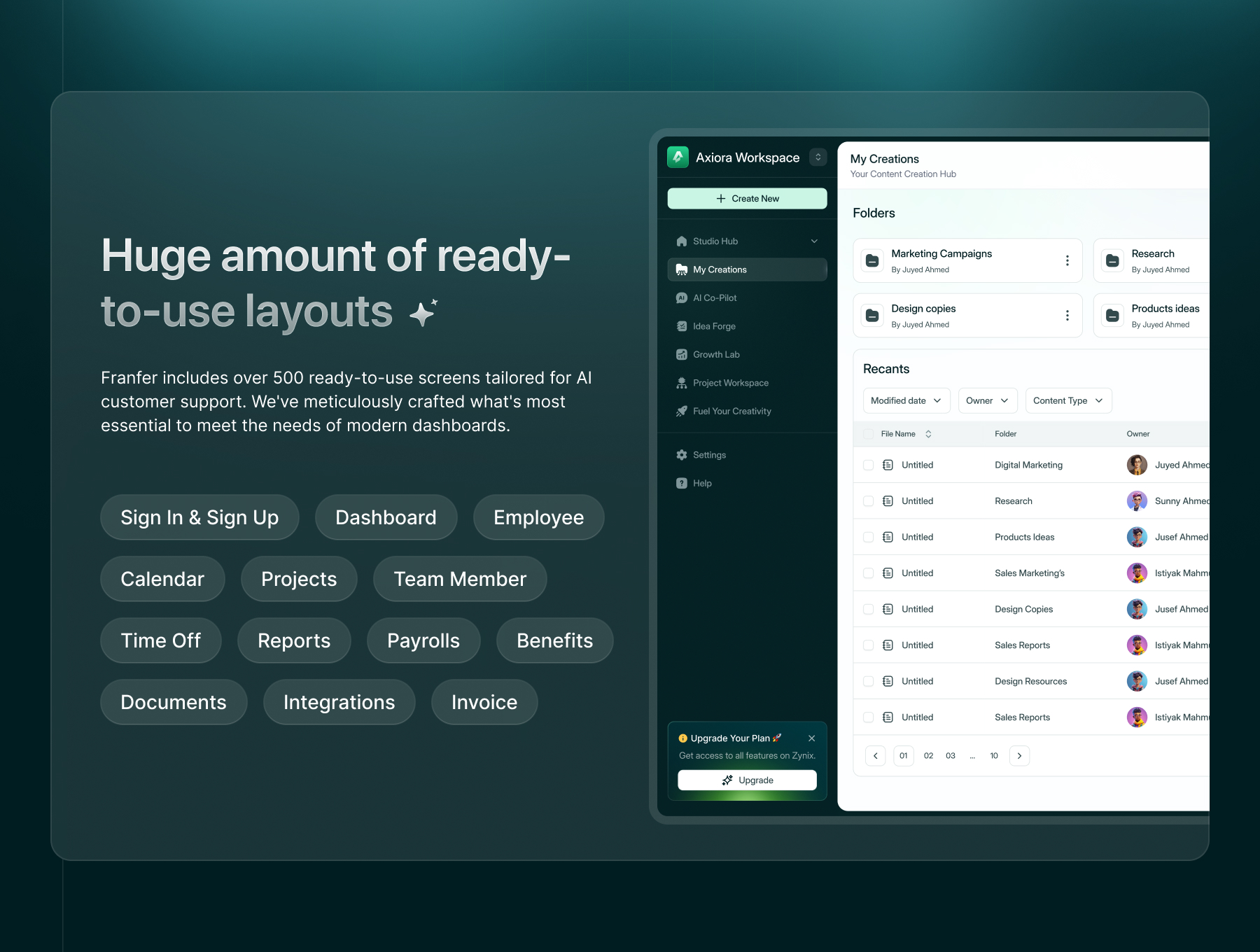
Task: Select the Payrolls pill
Action: click(423, 641)
